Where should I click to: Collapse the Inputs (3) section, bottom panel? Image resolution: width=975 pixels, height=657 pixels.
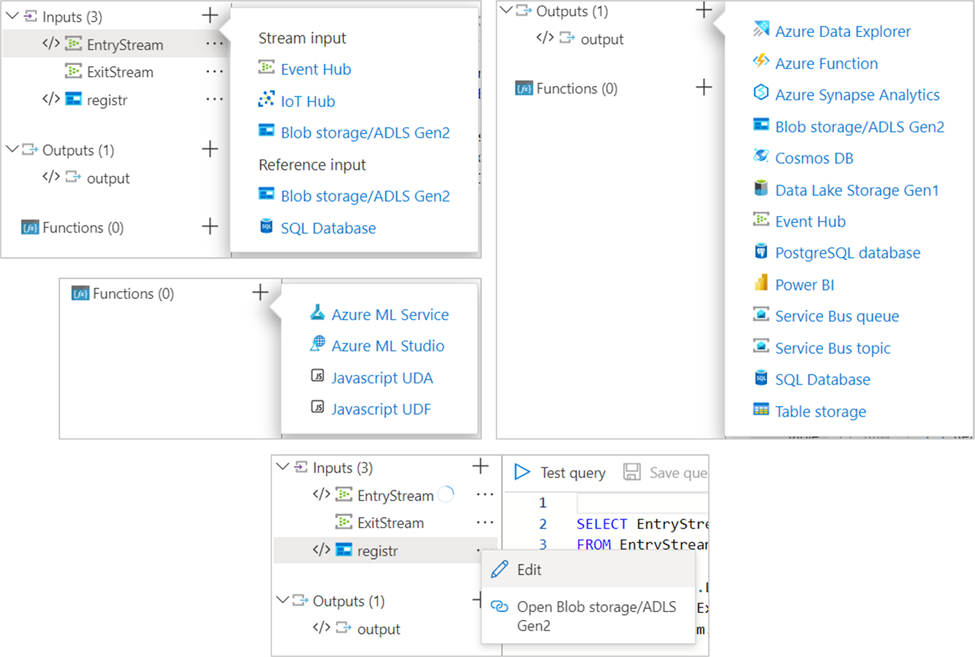click(x=282, y=466)
